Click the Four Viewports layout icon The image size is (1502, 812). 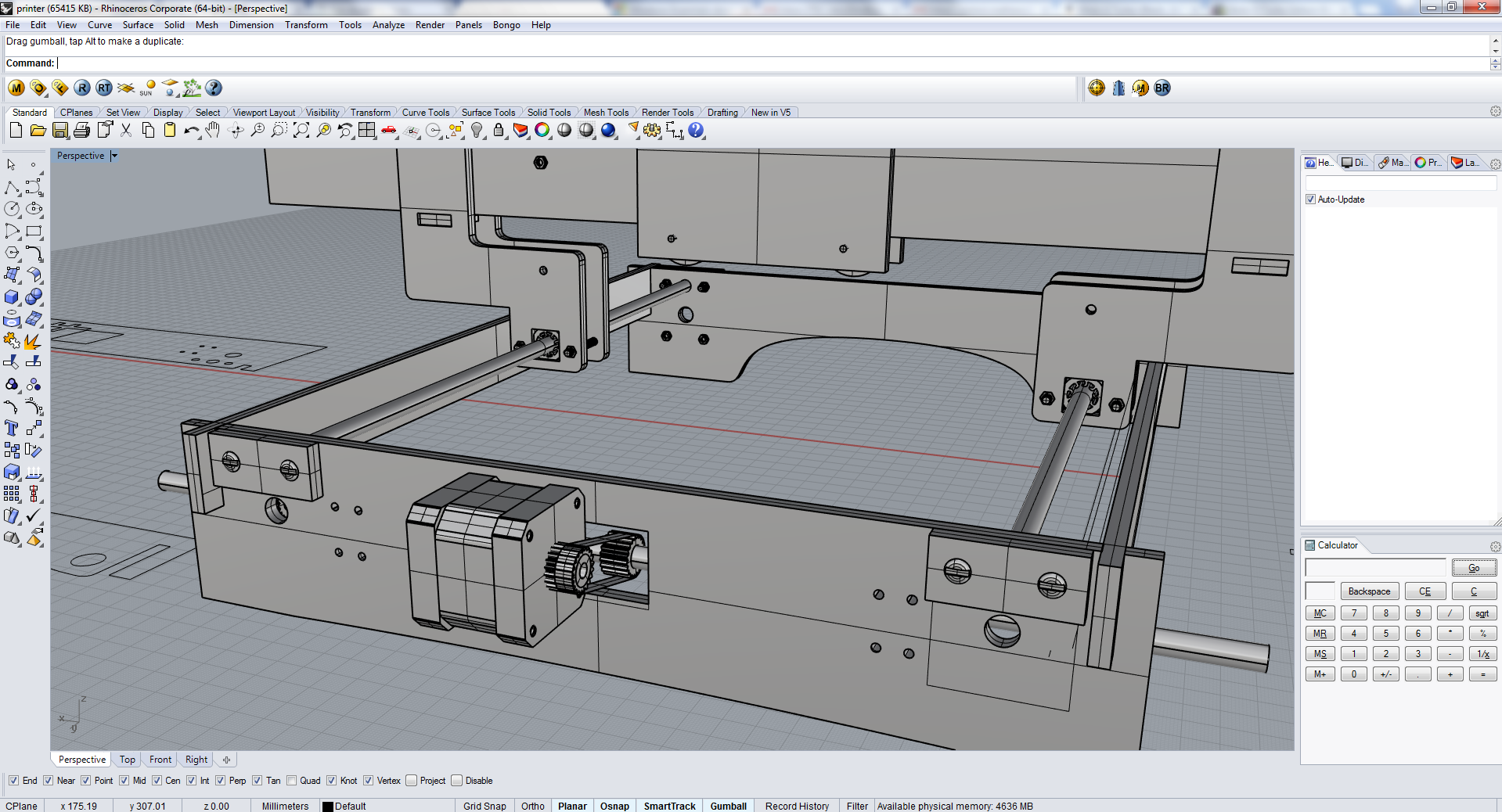[367, 131]
